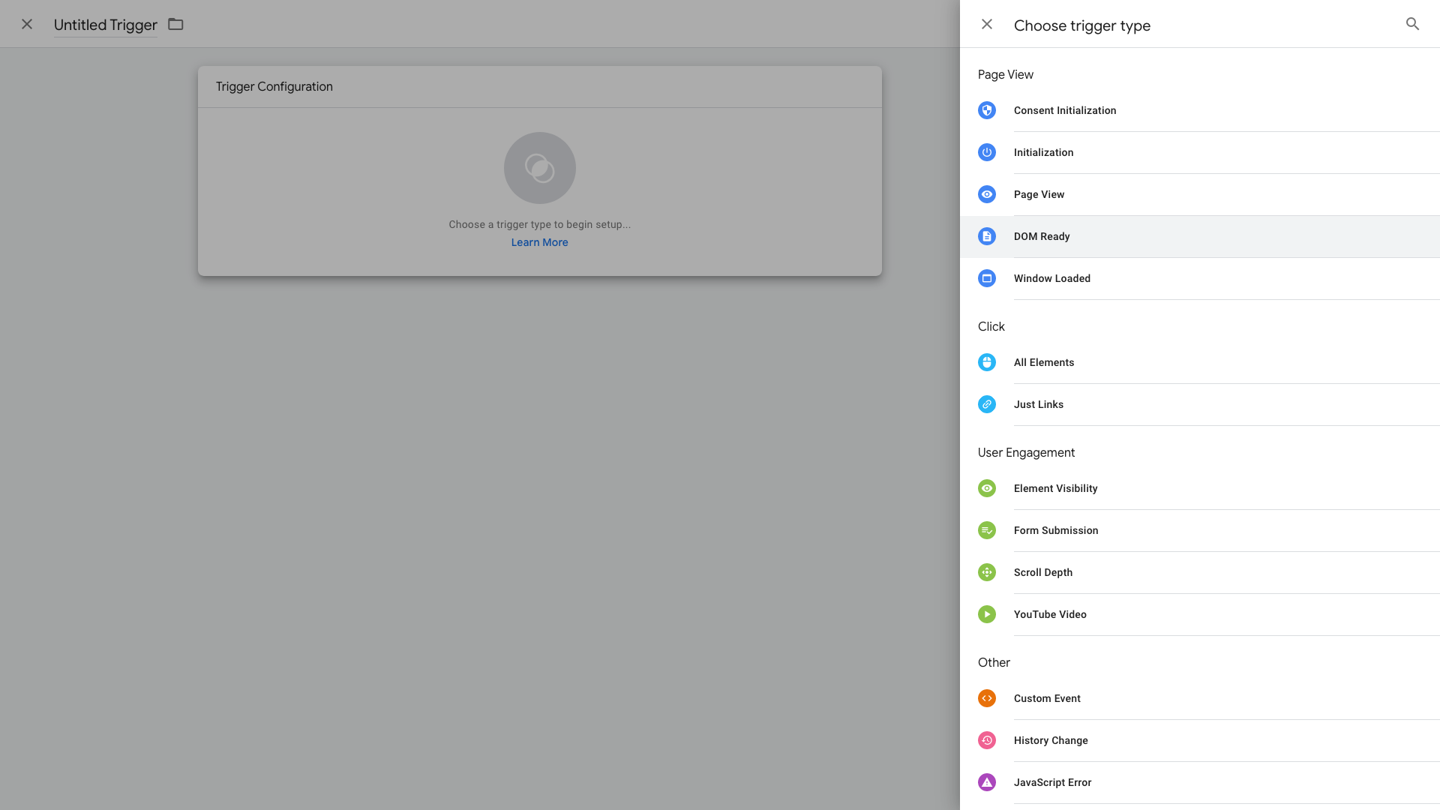Click the folder icon beside trigger name
Screen dimensions: 1440x810
[x=176, y=24]
